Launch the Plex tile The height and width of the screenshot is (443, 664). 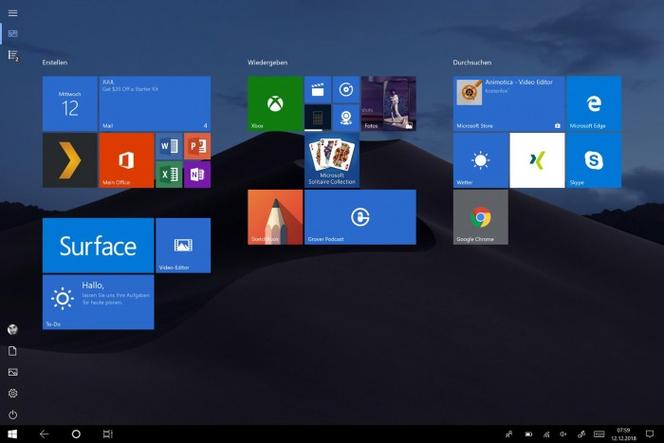[x=69, y=160]
